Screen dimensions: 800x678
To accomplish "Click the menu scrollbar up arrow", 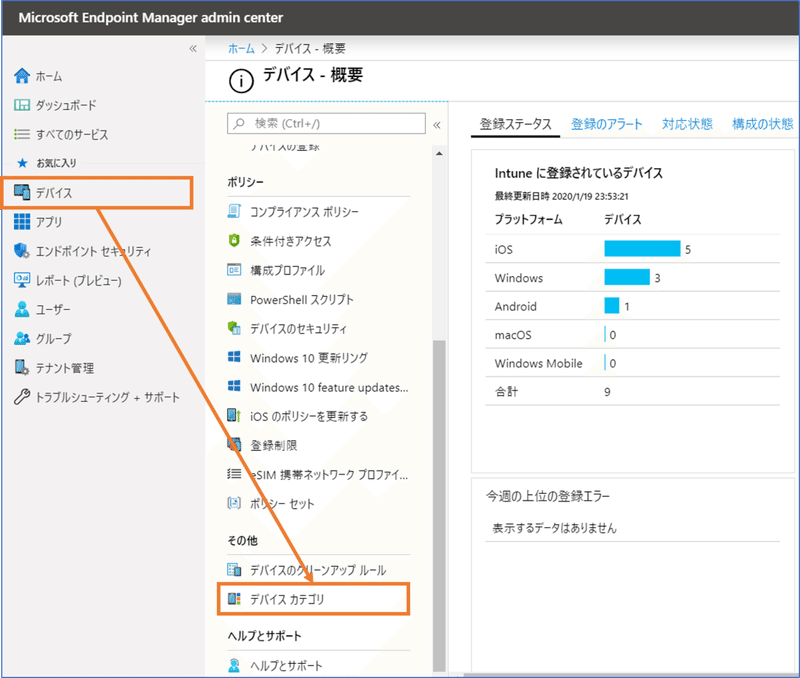I will [x=439, y=154].
